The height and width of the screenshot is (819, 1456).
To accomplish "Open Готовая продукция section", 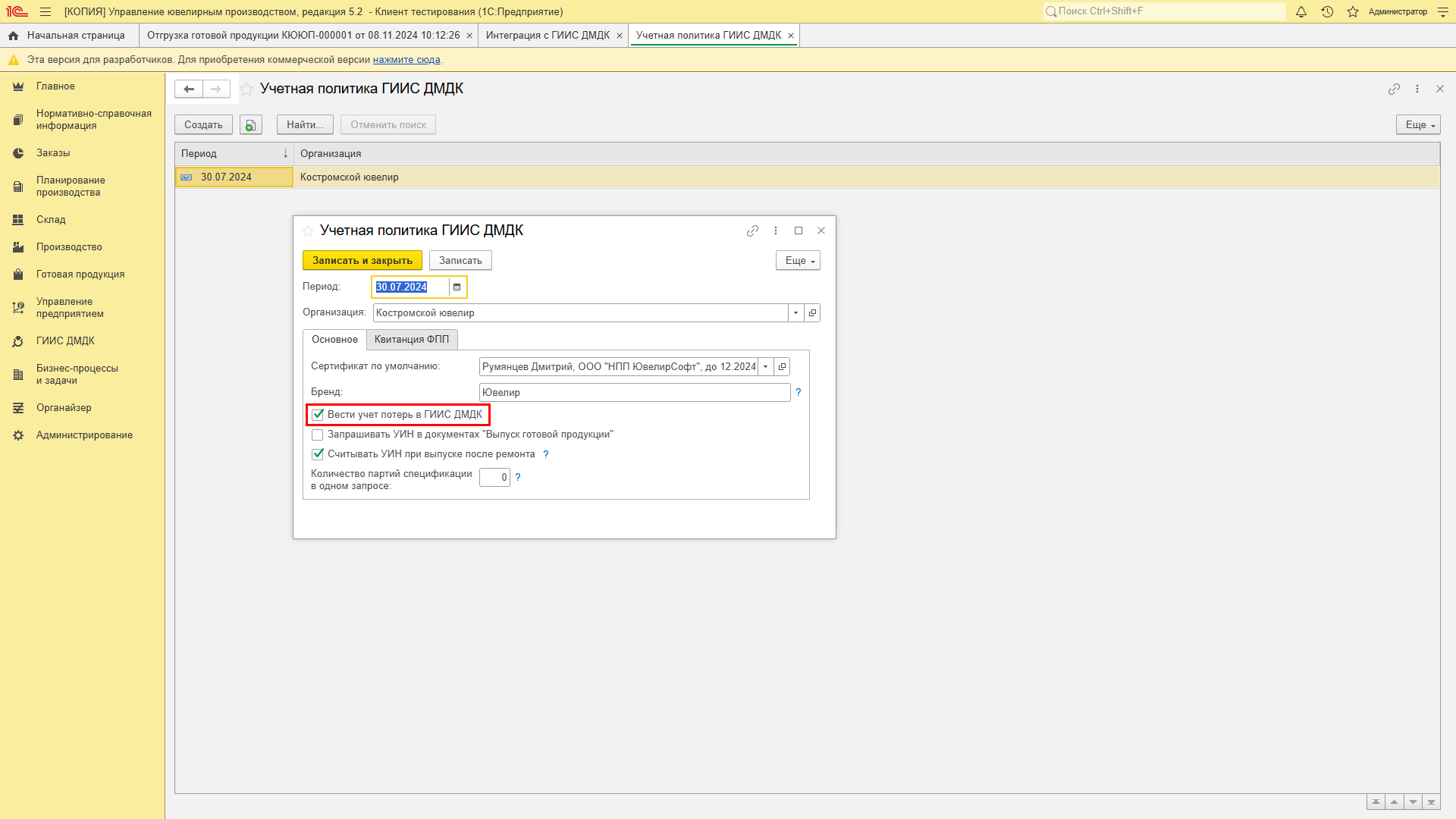I will tap(82, 275).
